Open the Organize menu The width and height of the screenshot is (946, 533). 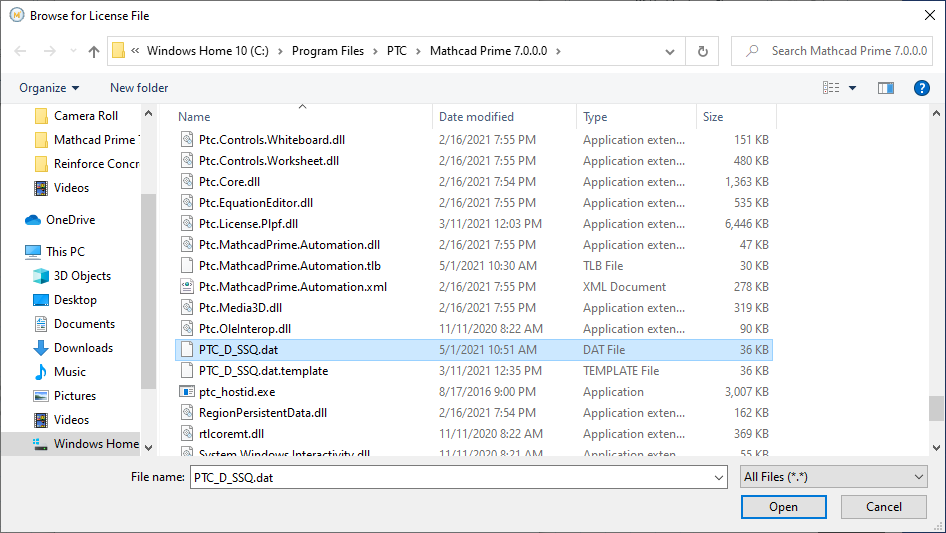49,88
